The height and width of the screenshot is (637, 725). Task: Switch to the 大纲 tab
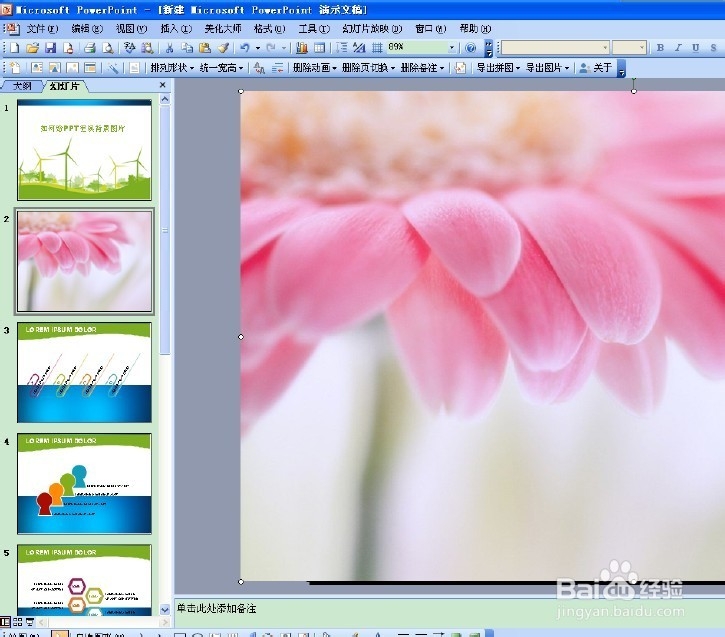click(22, 86)
